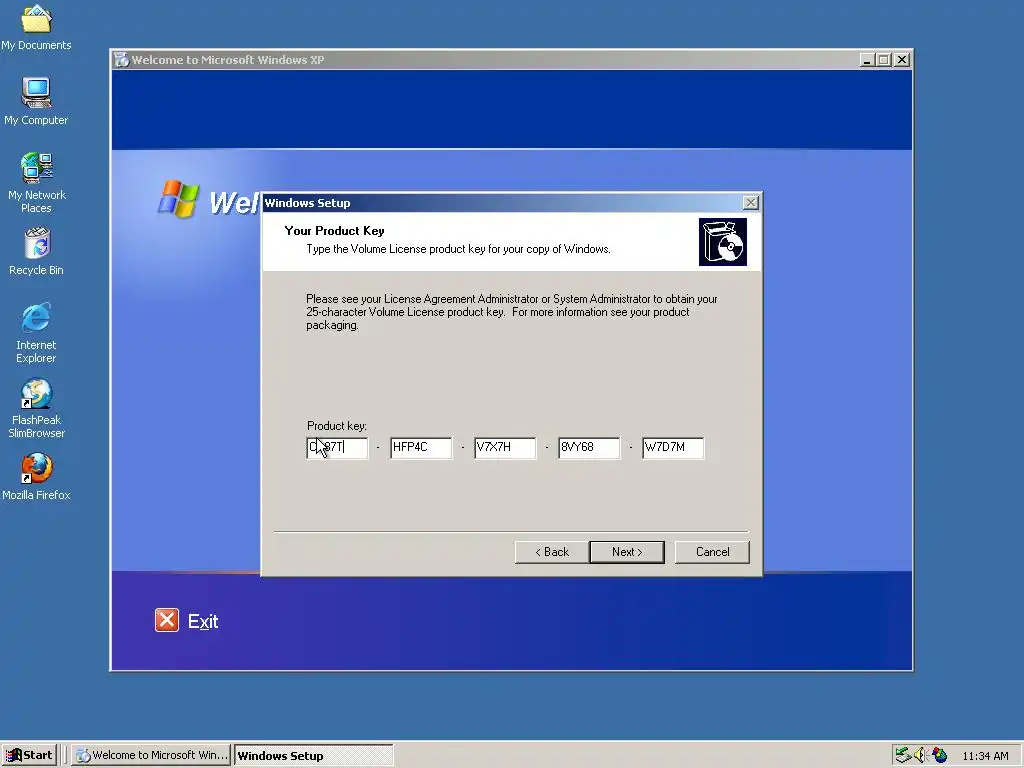Click the 11:34 AM taskbar clock
The image size is (1024, 768).
point(985,756)
